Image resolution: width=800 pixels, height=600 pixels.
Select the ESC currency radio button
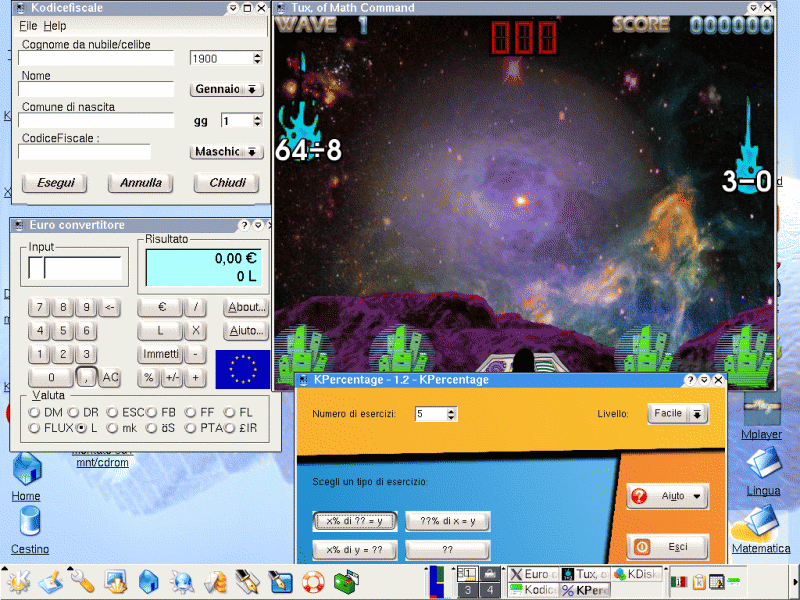click(x=112, y=412)
